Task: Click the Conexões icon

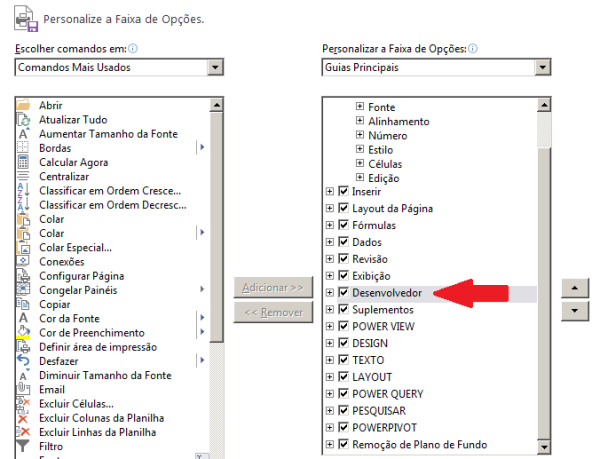Action: coord(23,262)
